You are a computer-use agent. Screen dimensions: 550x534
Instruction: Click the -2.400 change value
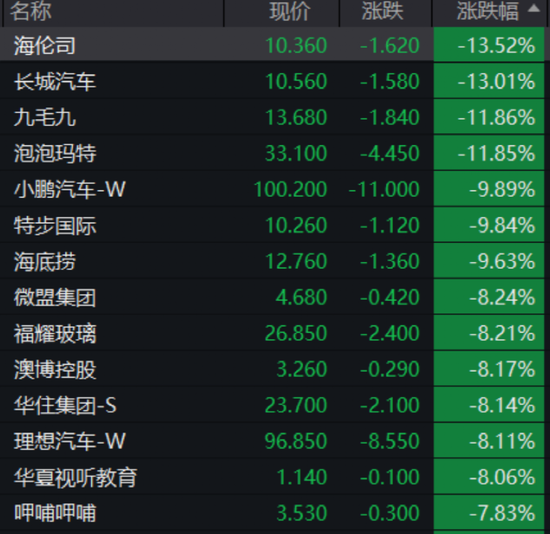pos(390,333)
